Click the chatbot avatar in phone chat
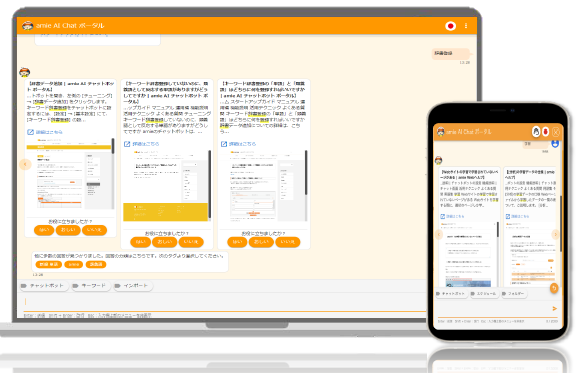The height and width of the screenshot is (373, 586). 438,160
